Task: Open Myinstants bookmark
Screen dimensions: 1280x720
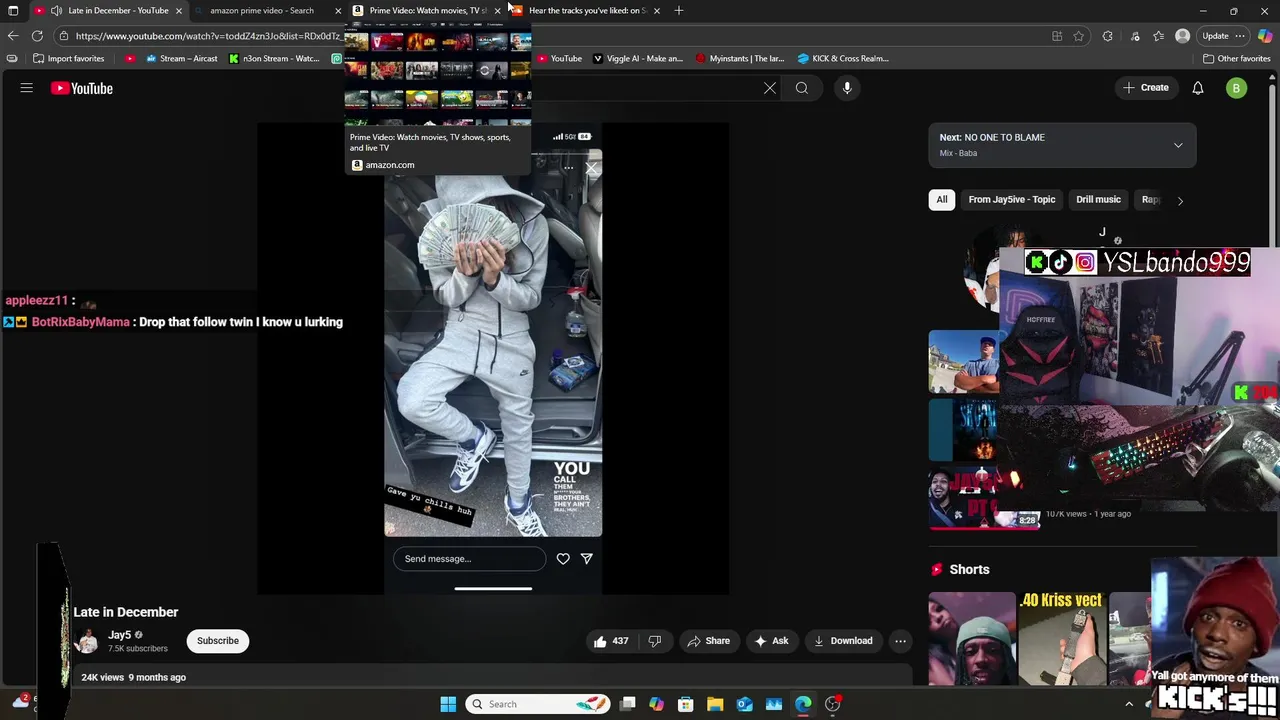Action: point(740,58)
